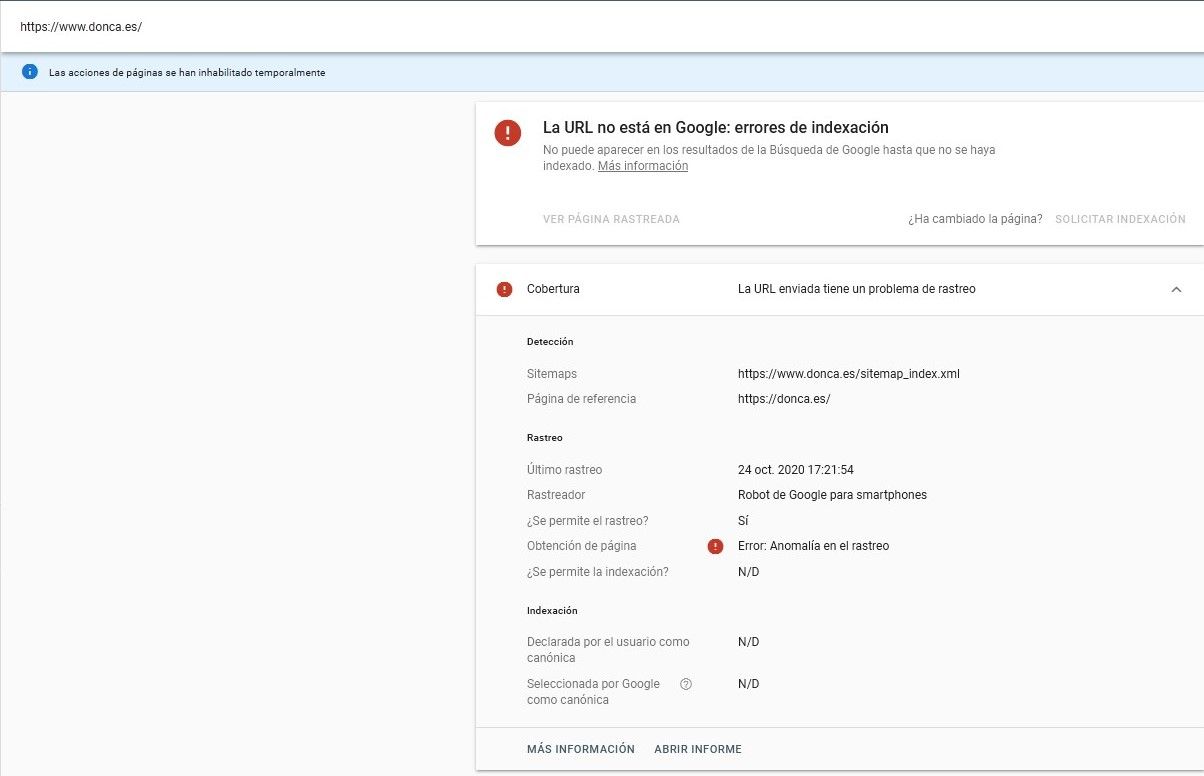This screenshot has width=1204, height=776.
Task: Click the last crawl date 24 oct. 2020
Action: pos(796,470)
